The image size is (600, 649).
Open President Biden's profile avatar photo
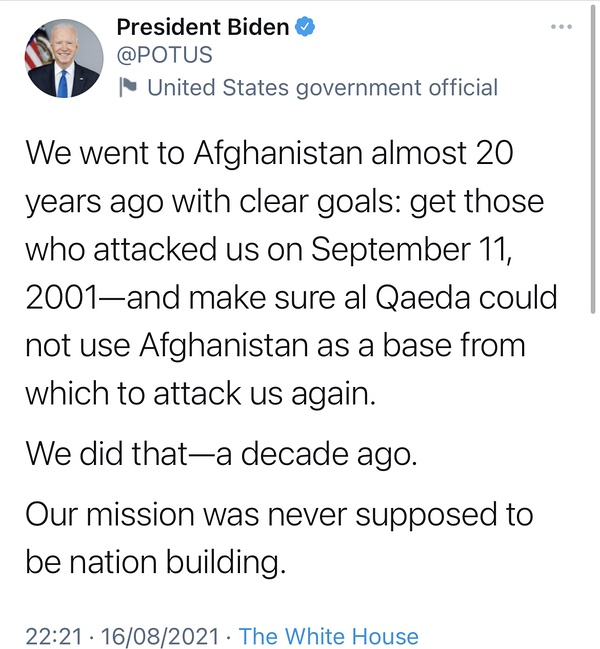point(64,59)
